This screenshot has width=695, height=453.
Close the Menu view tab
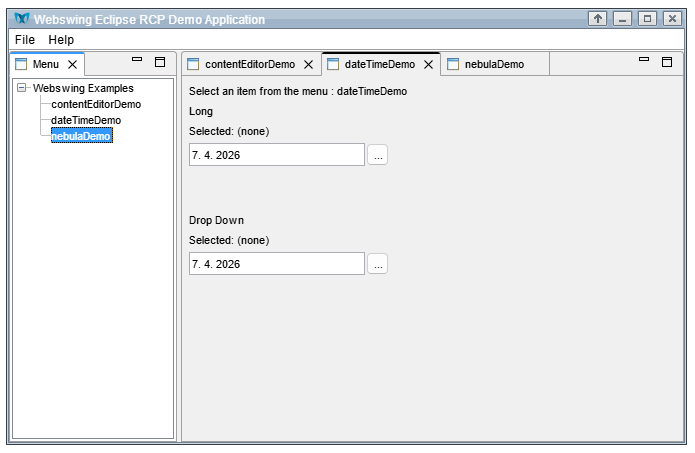[x=72, y=64]
